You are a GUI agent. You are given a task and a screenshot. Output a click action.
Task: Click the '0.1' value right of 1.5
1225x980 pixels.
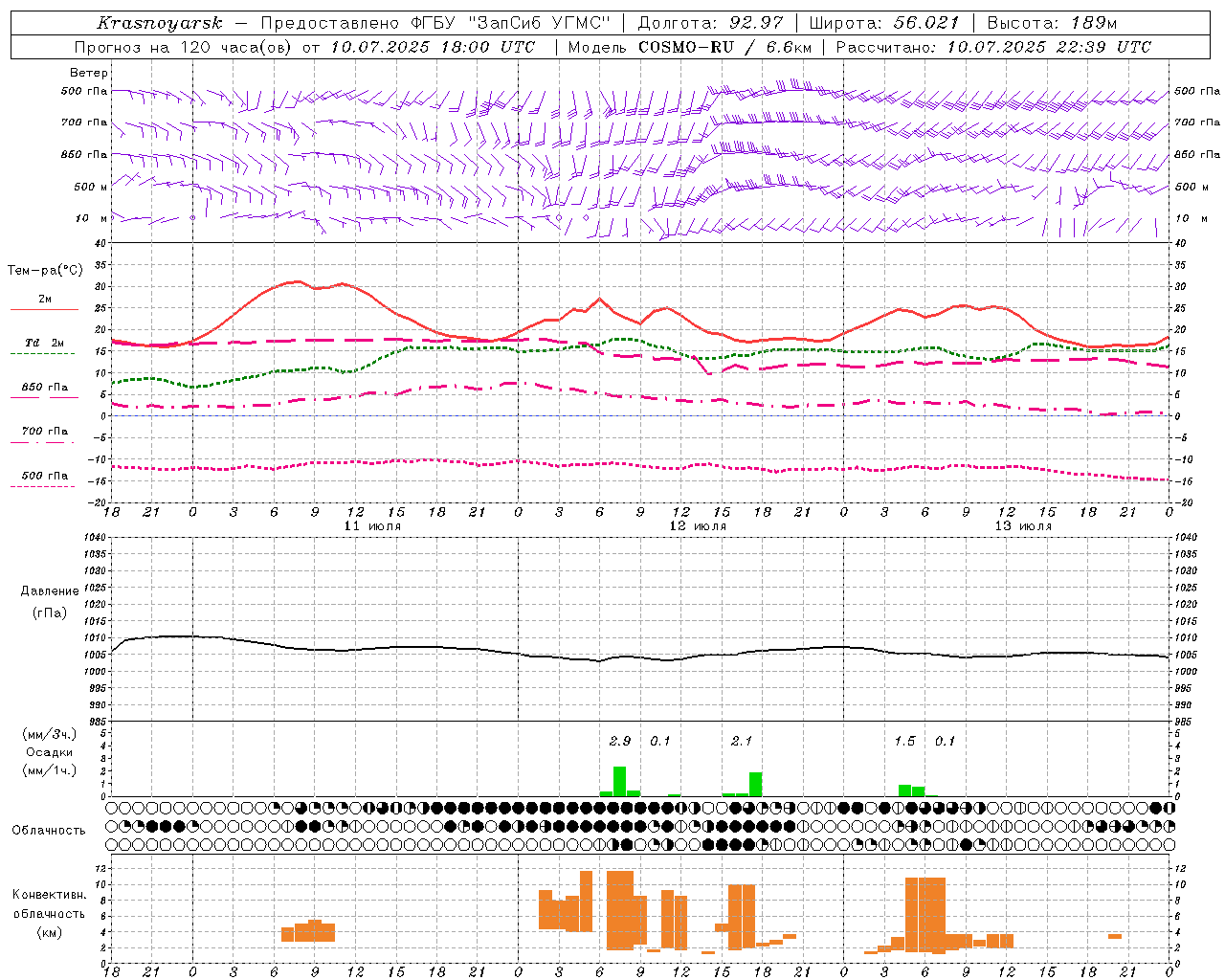click(x=945, y=741)
